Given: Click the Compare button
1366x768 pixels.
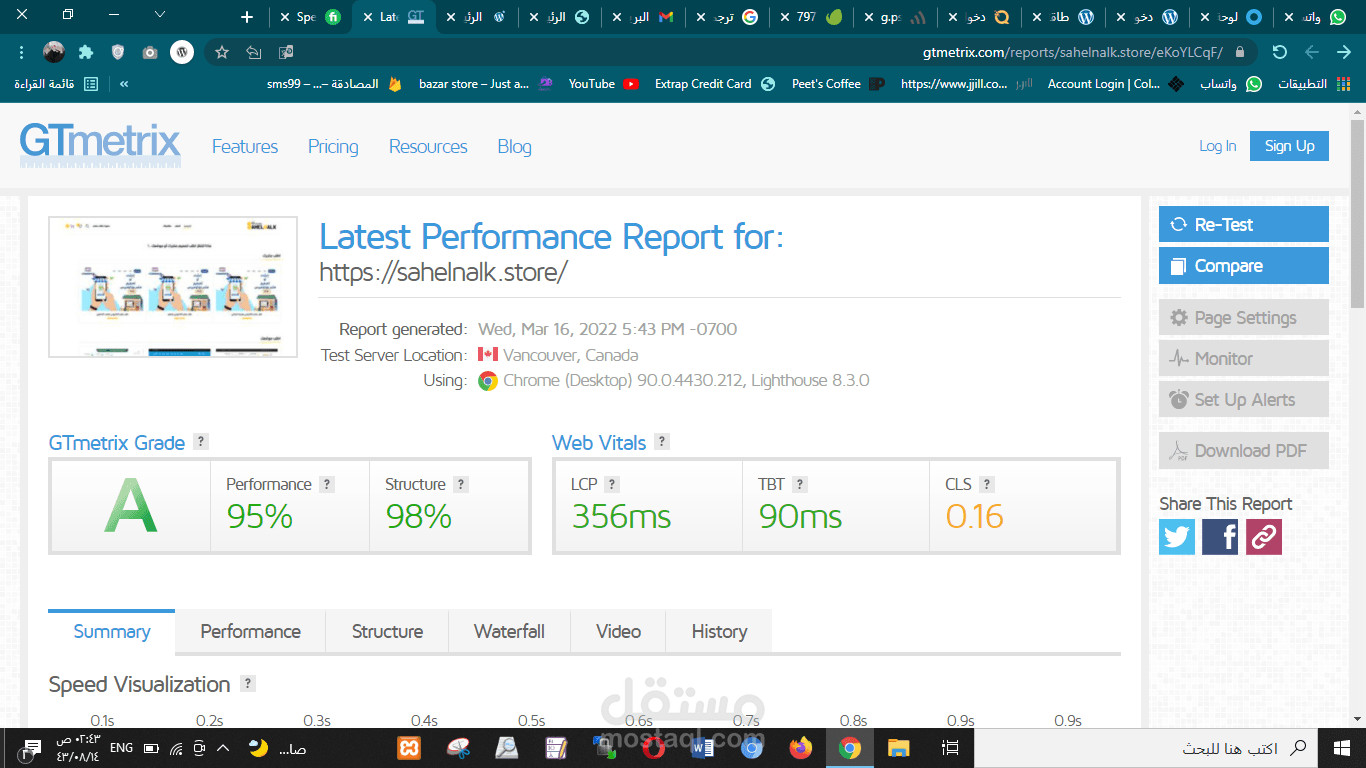Looking at the screenshot, I should (1244, 266).
